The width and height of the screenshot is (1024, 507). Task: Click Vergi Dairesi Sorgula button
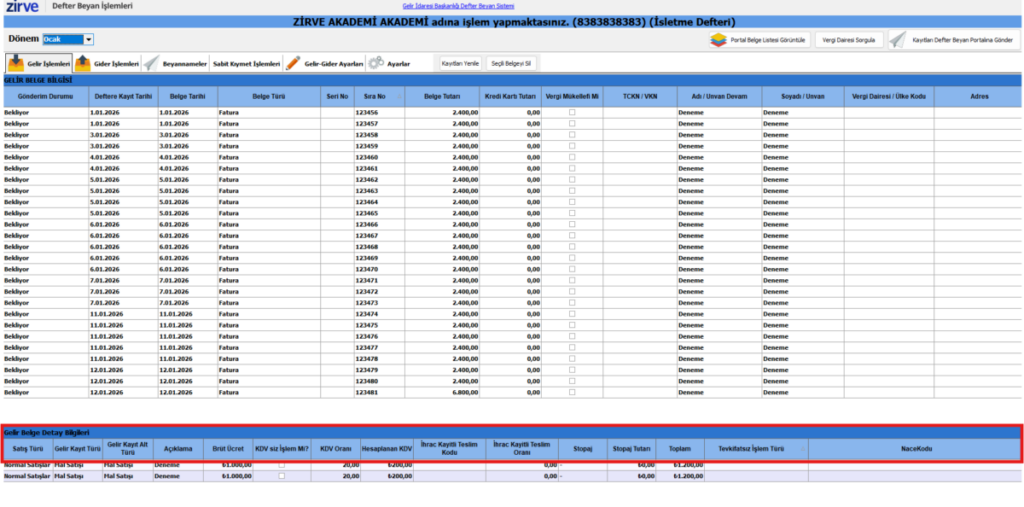point(849,40)
